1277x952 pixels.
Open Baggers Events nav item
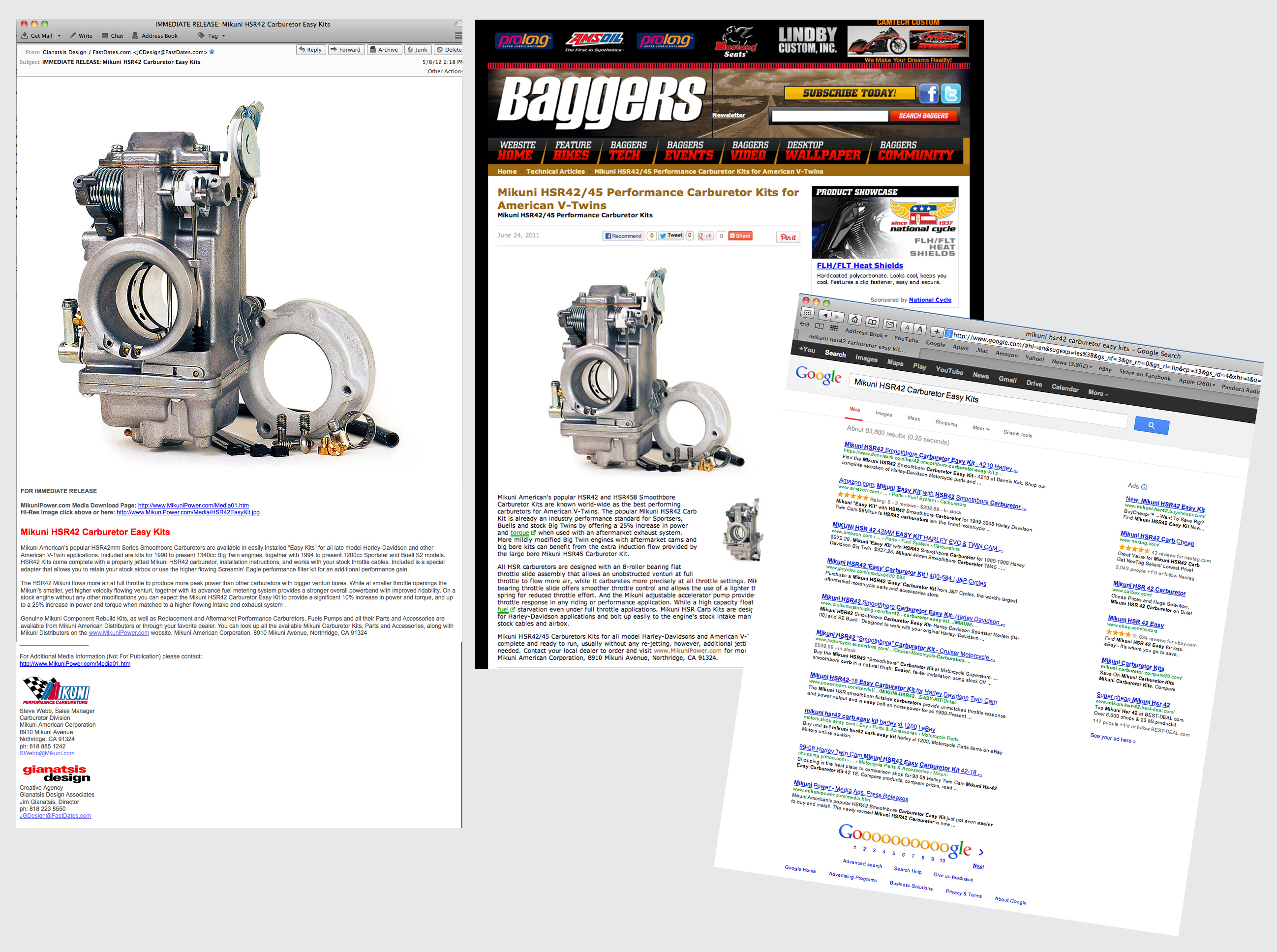click(x=688, y=150)
